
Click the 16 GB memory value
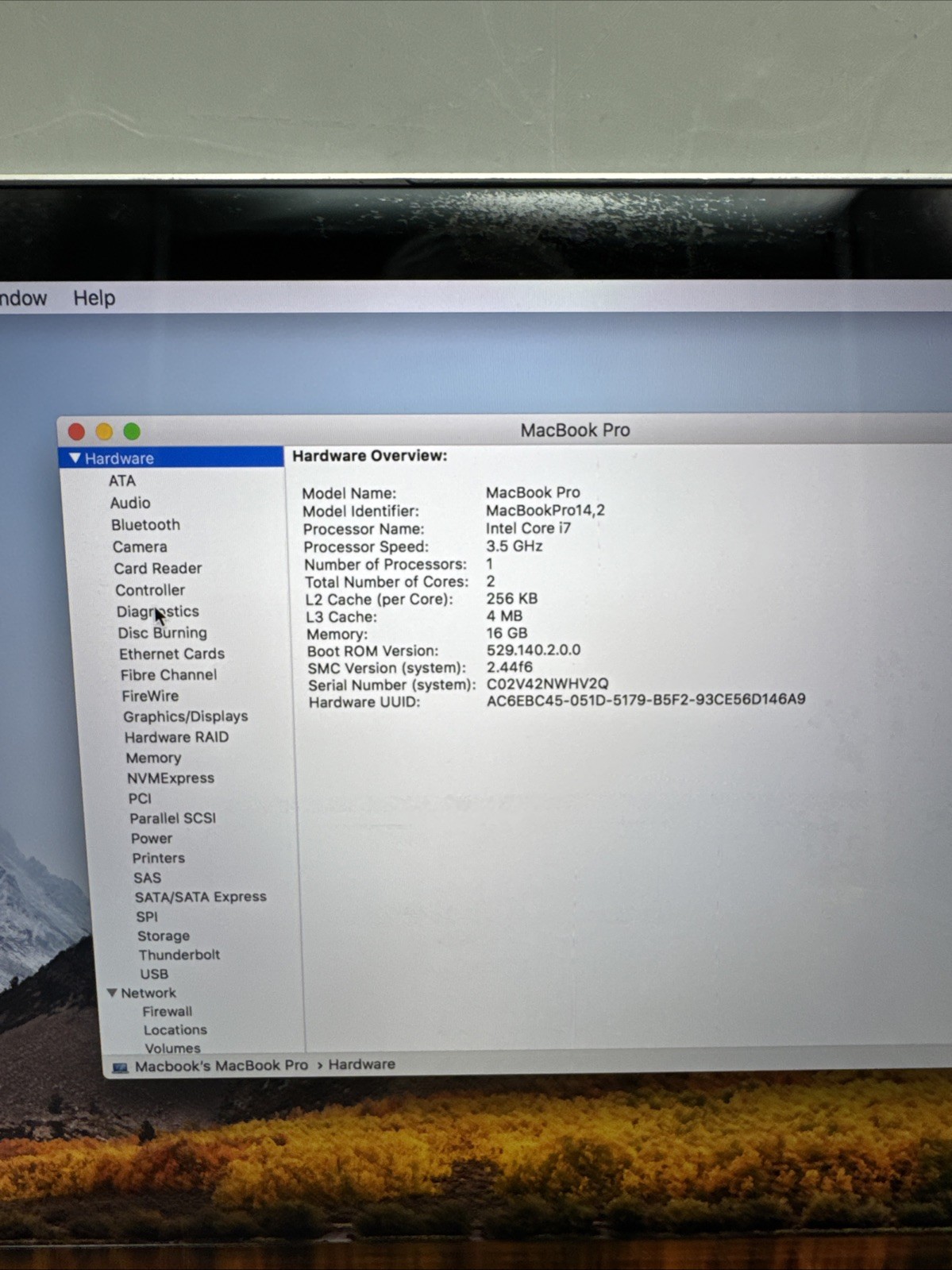(507, 633)
